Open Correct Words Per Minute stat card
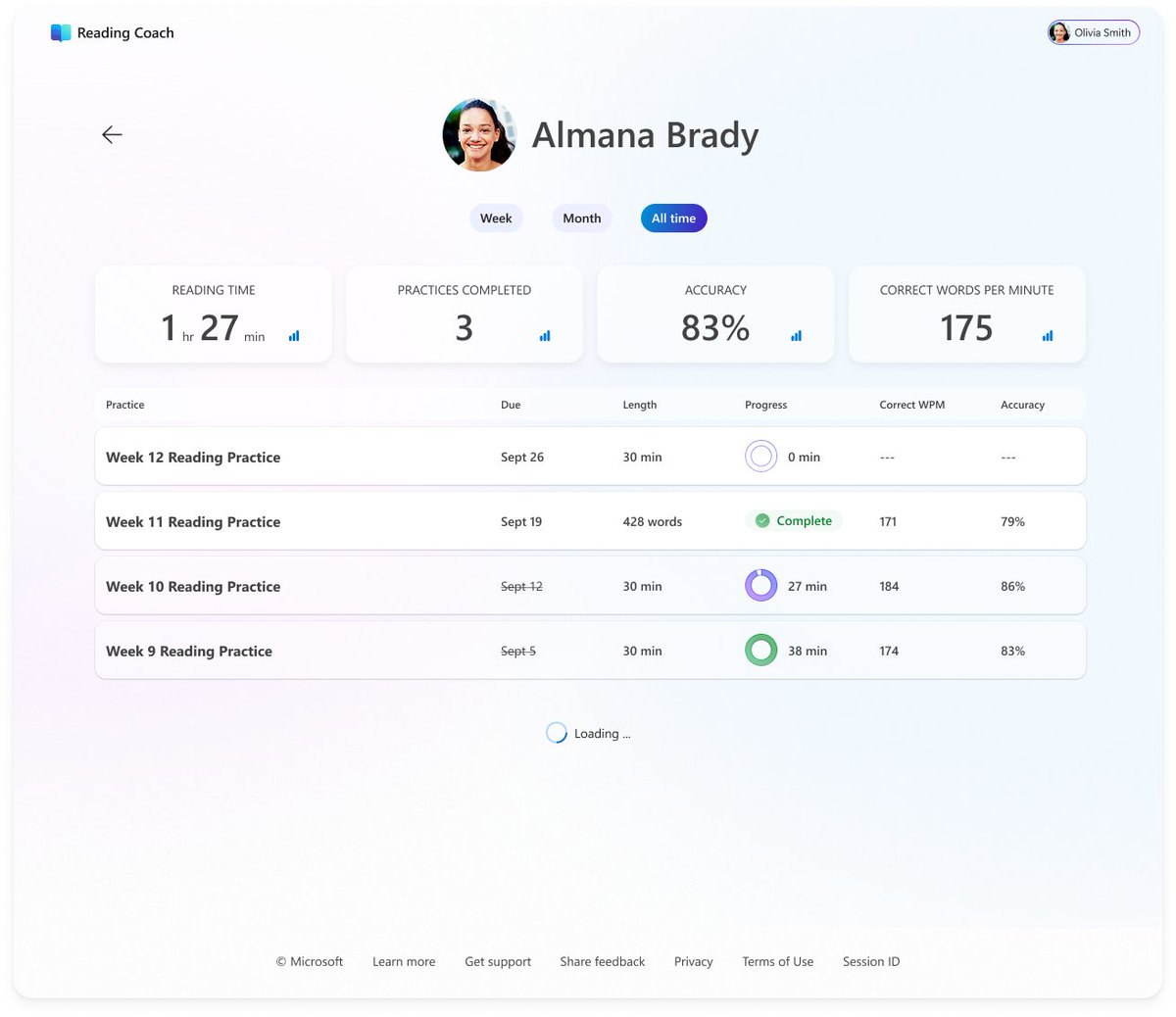Image resolution: width=1176 pixels, height=1017 pixels. [967, 315]
